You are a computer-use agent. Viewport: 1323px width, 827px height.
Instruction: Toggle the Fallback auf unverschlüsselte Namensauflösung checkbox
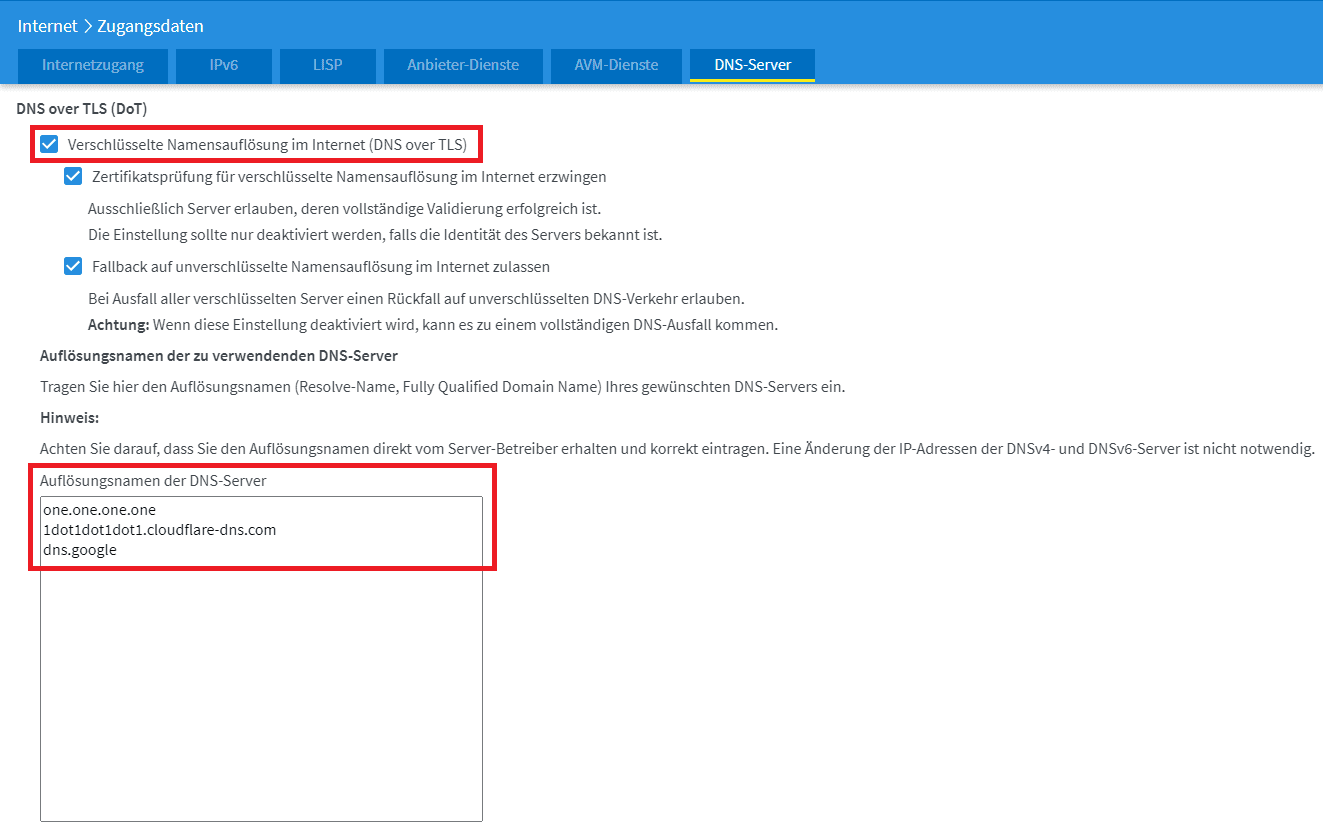pyautogui.click(x=73, y=267)
